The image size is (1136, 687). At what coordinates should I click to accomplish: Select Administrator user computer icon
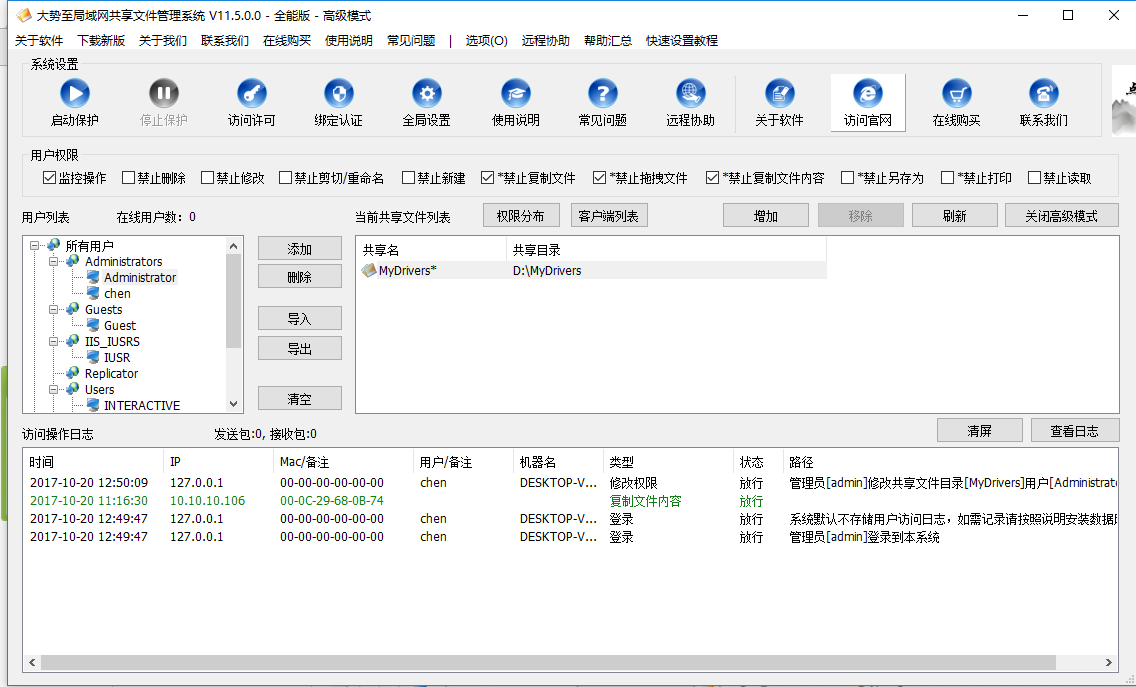click(93, 277)
